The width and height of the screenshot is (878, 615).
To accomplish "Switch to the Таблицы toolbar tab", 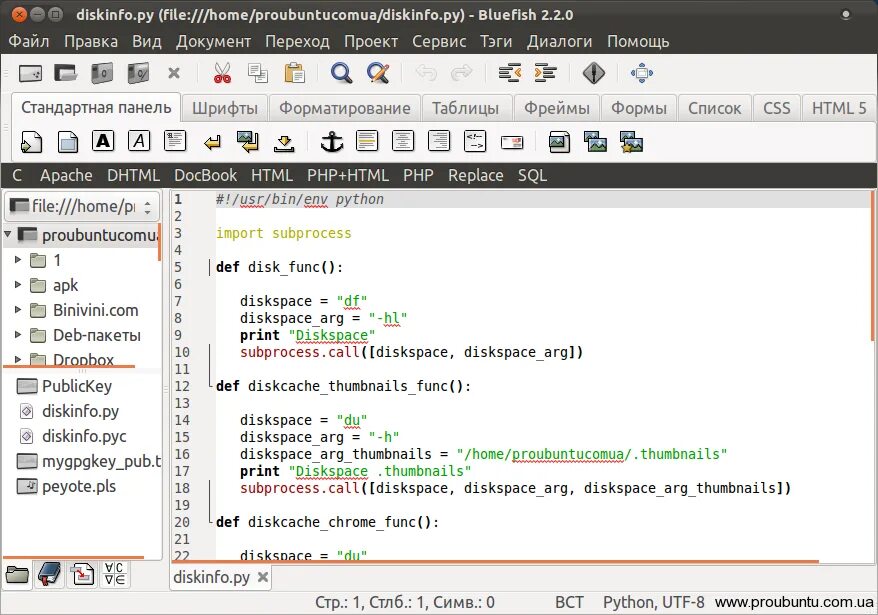I will tap(465, 108).
